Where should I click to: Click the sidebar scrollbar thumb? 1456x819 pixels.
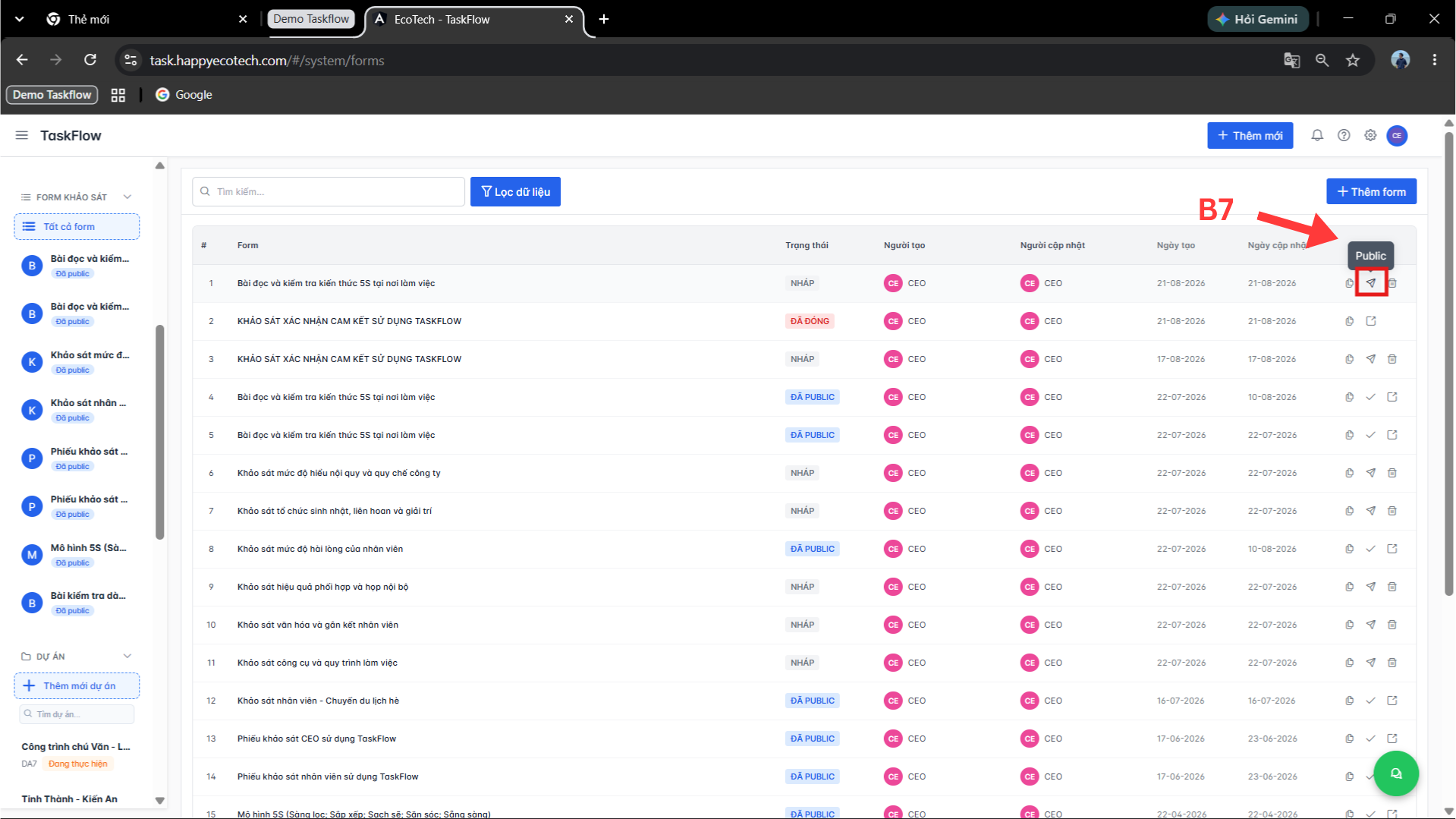(159, 432)
